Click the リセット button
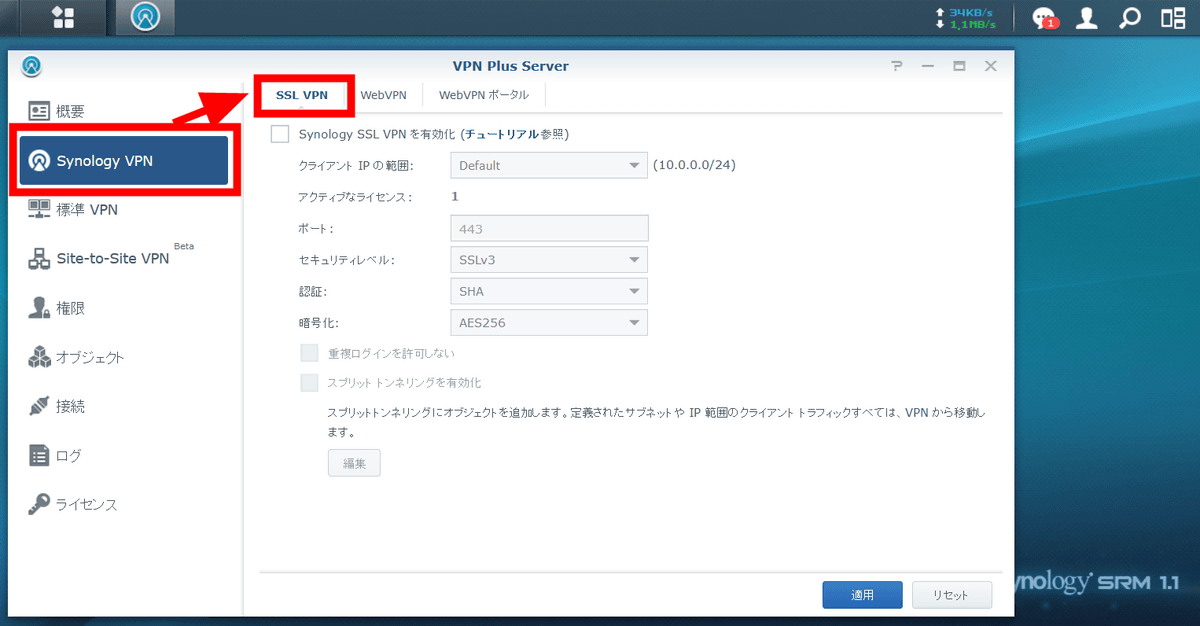The width and height of the screenshot is (1200, 626). click(x=952, y=595)
